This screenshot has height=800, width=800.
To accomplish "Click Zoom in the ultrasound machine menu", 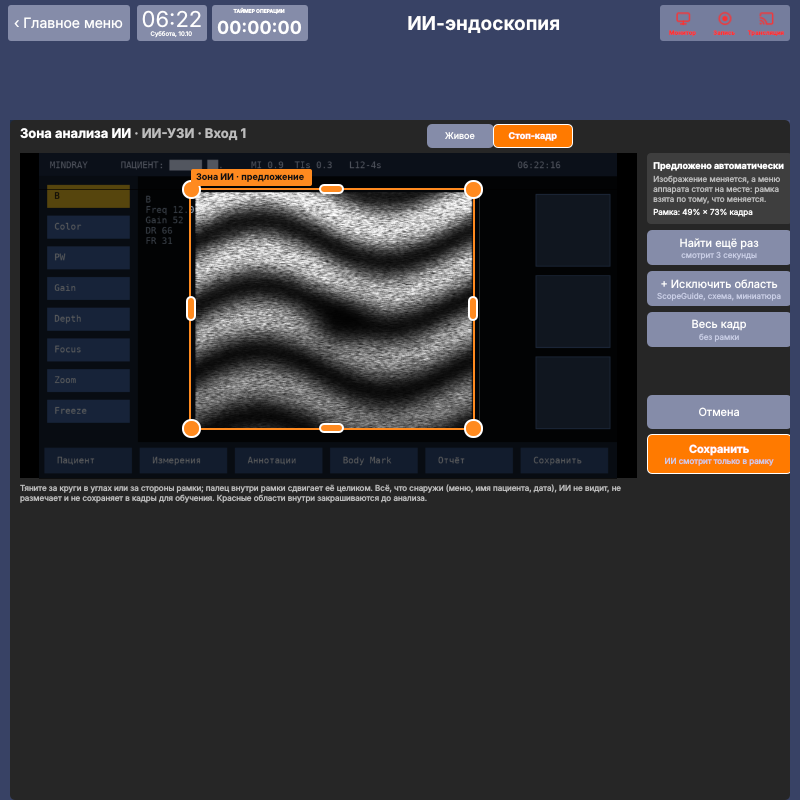I will coord(88,380).
